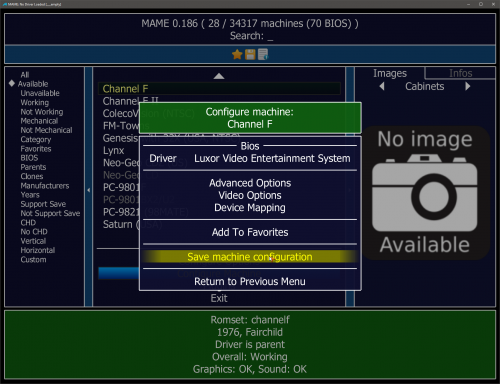The image size is (500, 384).
Task: Click Cabinets image category label
Action: [425, 86]
